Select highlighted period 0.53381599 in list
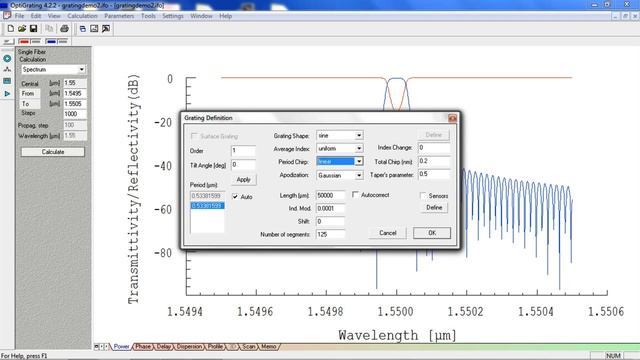640x360 pixels. coord(207,206)
